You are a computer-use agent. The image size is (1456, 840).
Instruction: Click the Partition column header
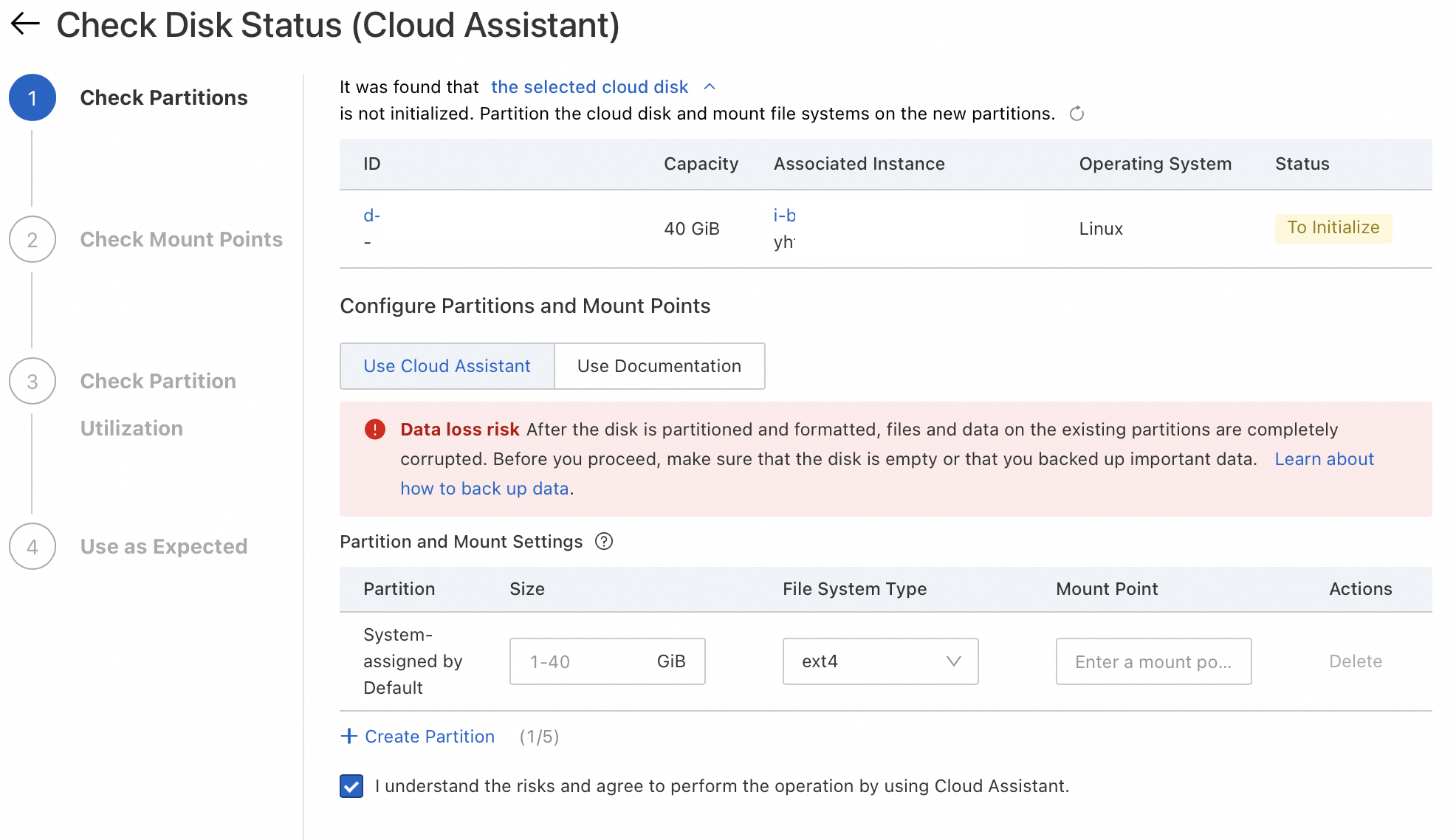point(399,589)
